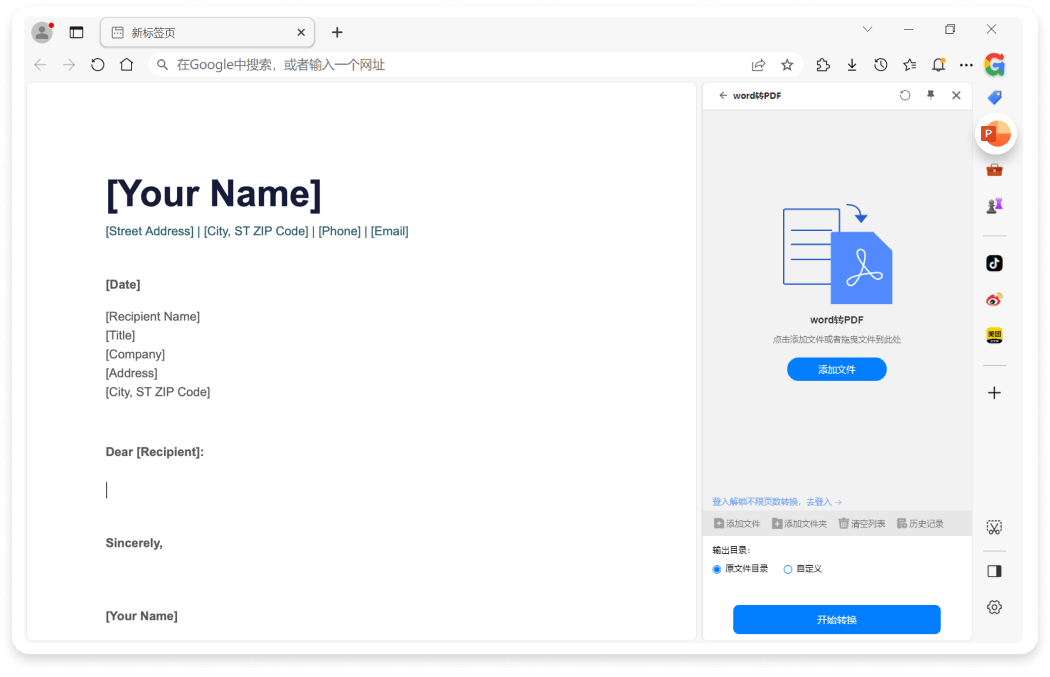Click 历史记录 in the converter toolbar

click(x=920, y=524)
